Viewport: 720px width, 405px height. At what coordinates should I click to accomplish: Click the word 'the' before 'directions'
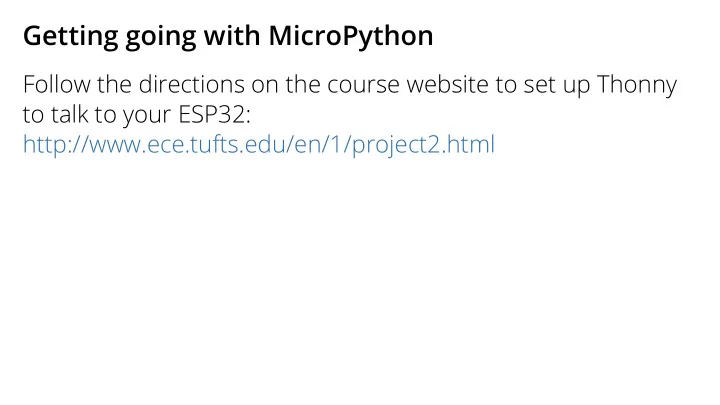pyautogui.click(x=114, y=84)
